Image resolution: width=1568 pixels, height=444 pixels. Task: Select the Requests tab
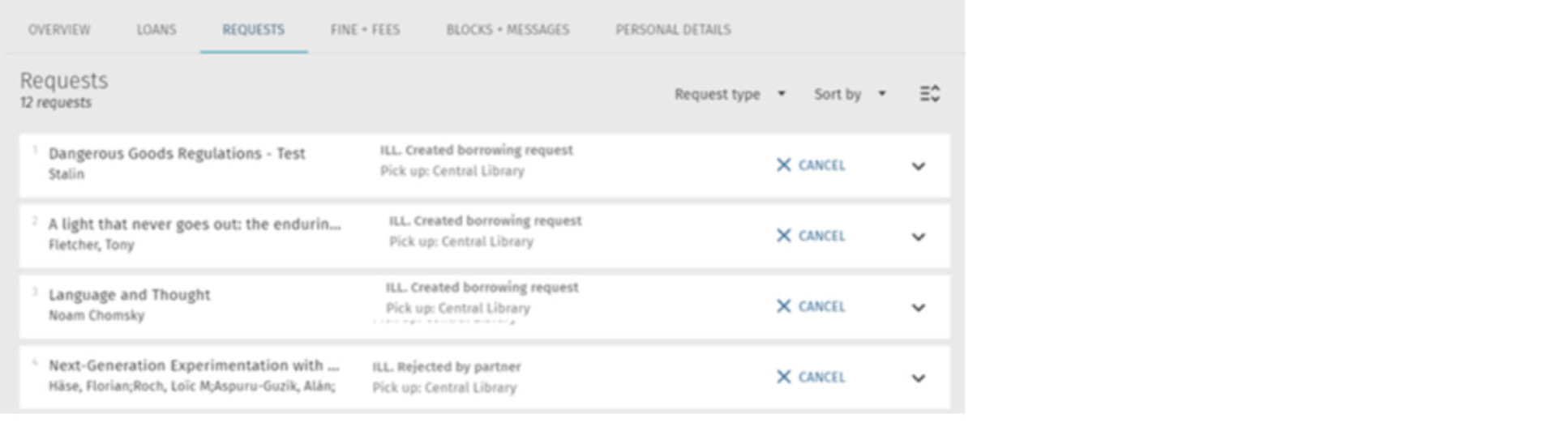(x=253, y=30)
